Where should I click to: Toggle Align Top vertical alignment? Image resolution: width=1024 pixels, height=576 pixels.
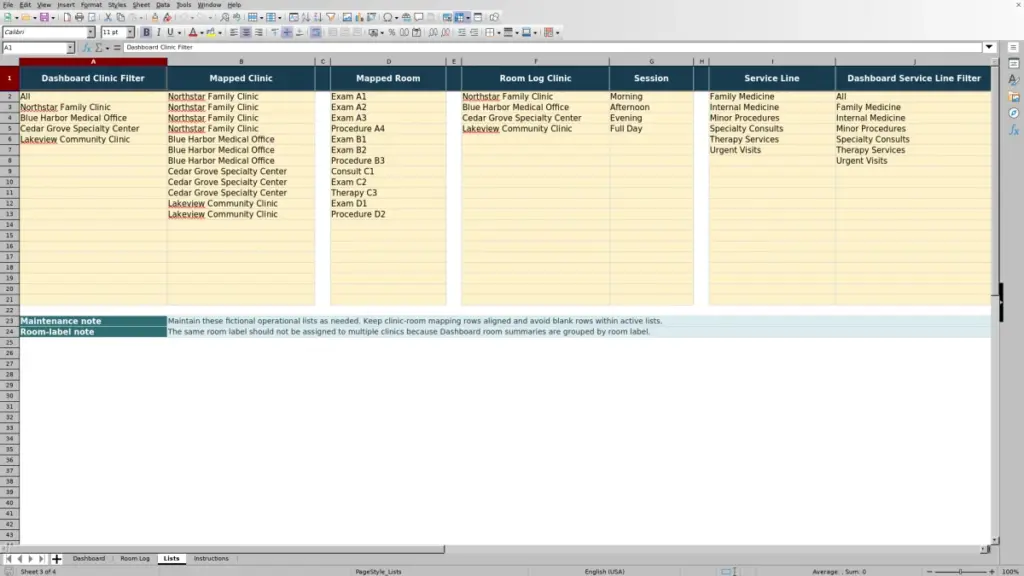275,33
